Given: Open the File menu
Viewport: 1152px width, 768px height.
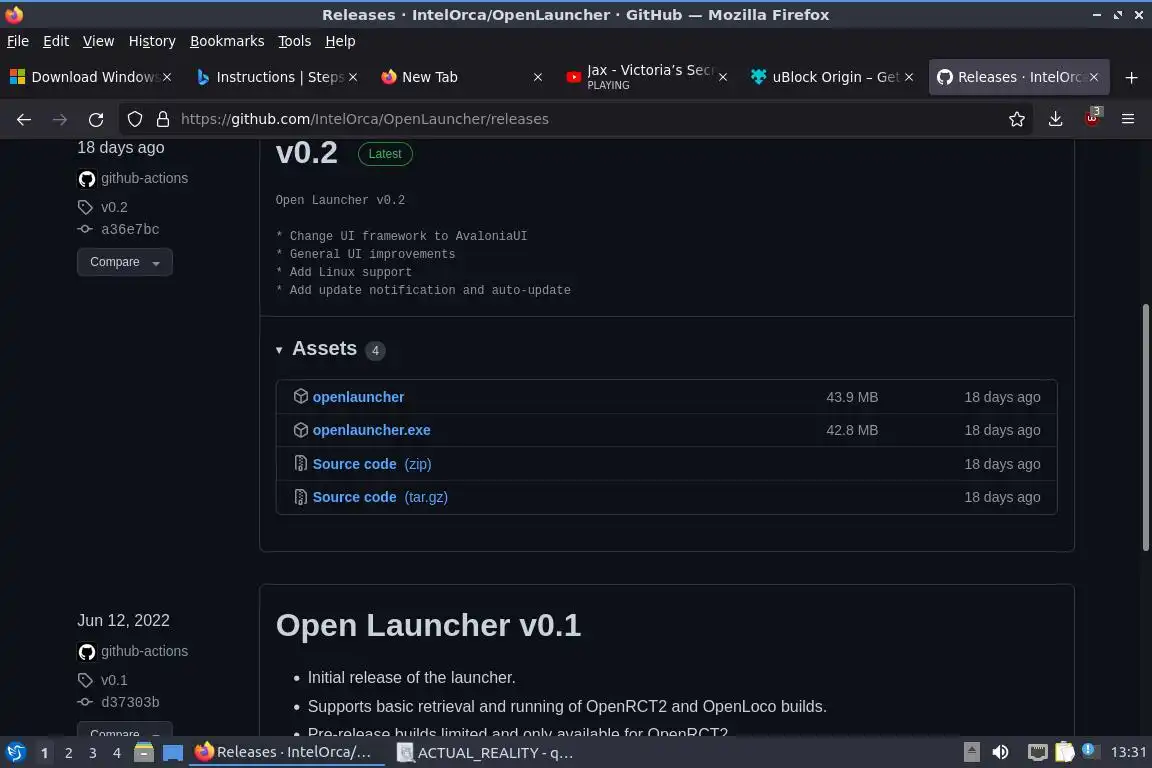Looking at the screenshot, I should tap(18, 41).
